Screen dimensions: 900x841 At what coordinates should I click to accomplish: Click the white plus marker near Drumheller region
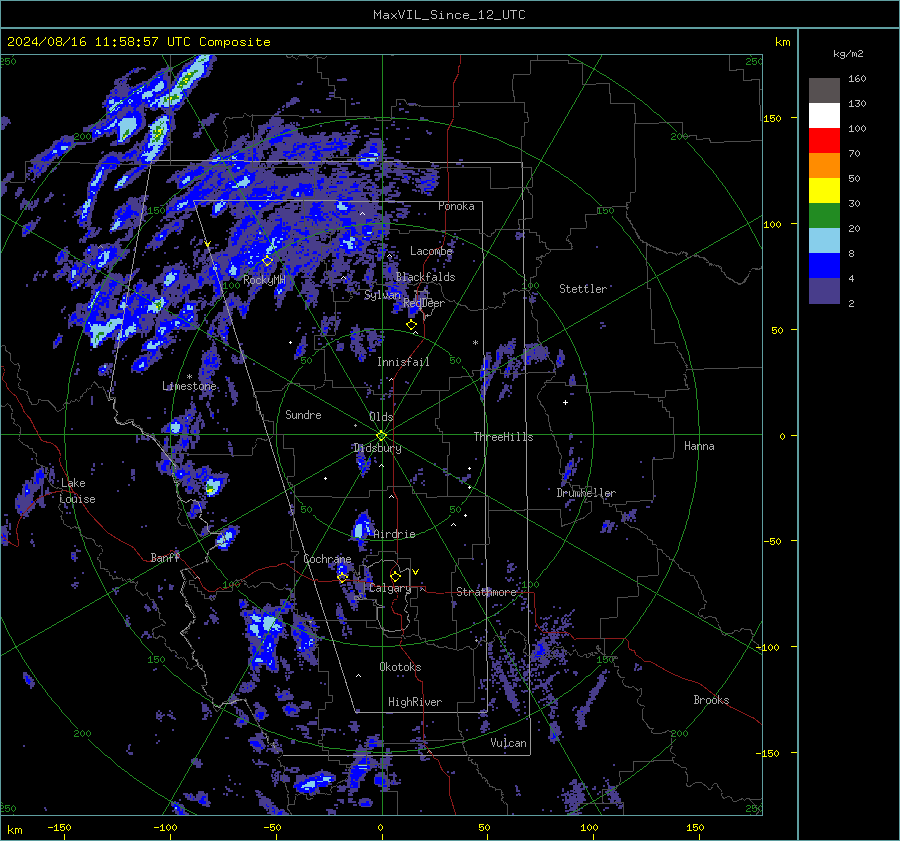(x=565, y=402)
